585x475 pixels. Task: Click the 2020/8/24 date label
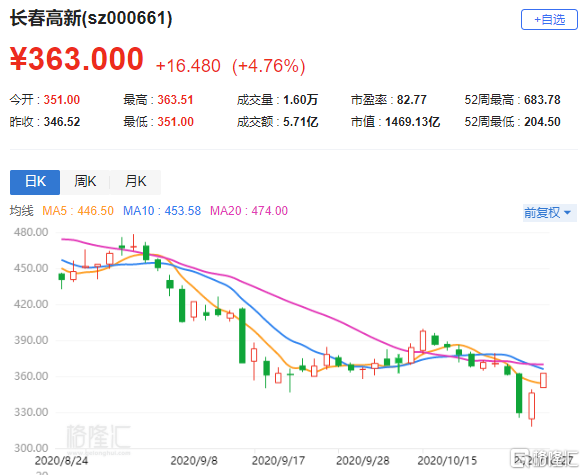(62, 461)
